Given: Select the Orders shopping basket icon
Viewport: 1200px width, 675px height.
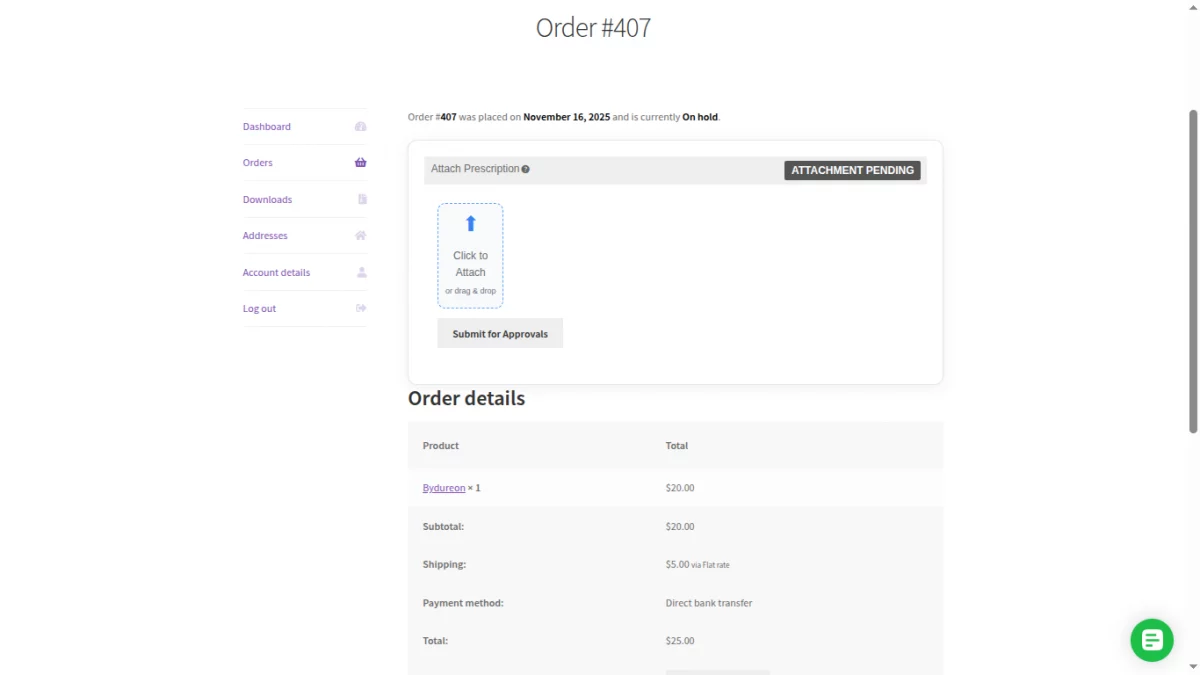Looking at the screenshot, I should pyautogui.click(x=360, y=162).
